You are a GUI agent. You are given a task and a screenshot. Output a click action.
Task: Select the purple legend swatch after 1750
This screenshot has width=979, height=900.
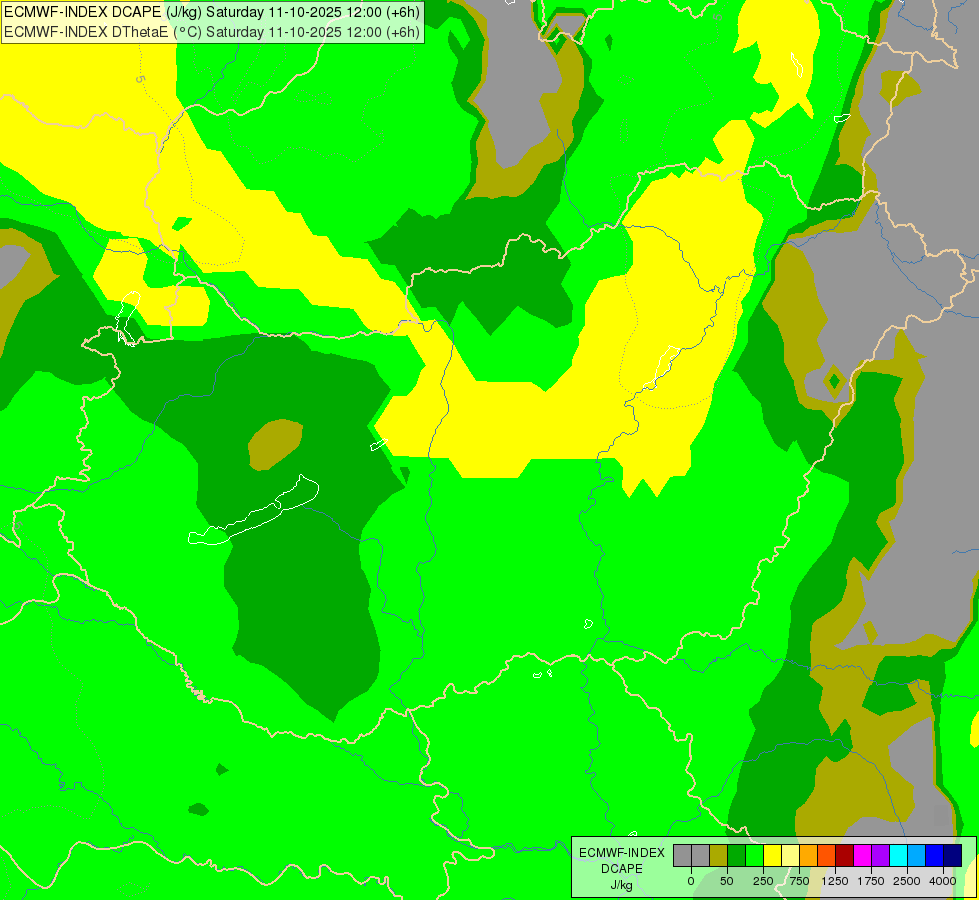(880, 856)
